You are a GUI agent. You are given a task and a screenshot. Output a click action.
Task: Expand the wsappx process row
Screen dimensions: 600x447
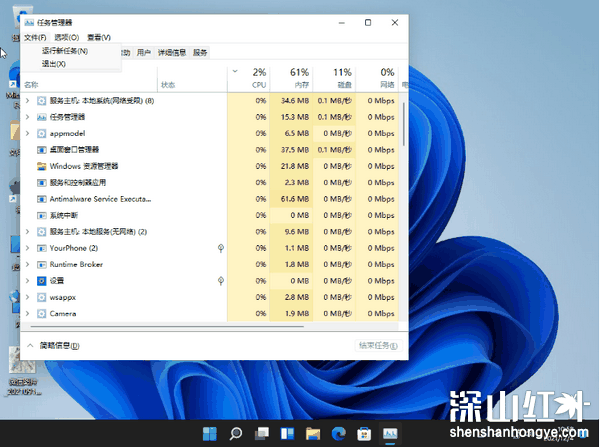click(27, 297)
